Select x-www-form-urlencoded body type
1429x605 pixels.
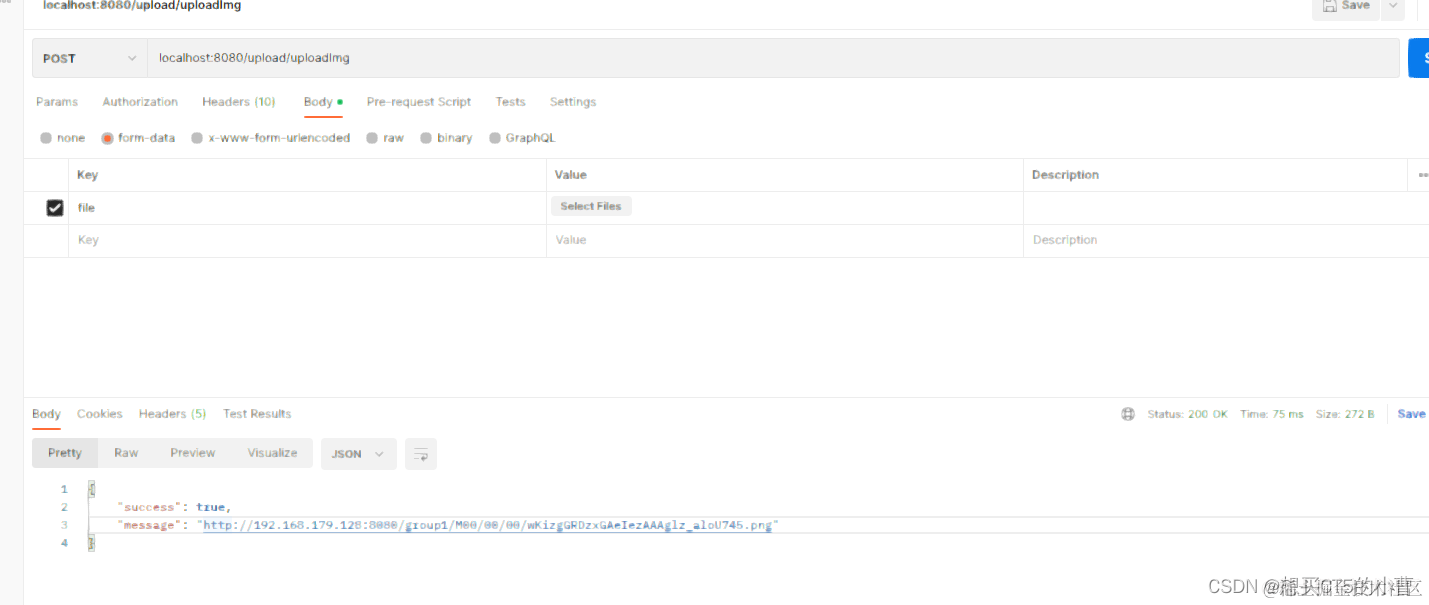click(197, 138)
